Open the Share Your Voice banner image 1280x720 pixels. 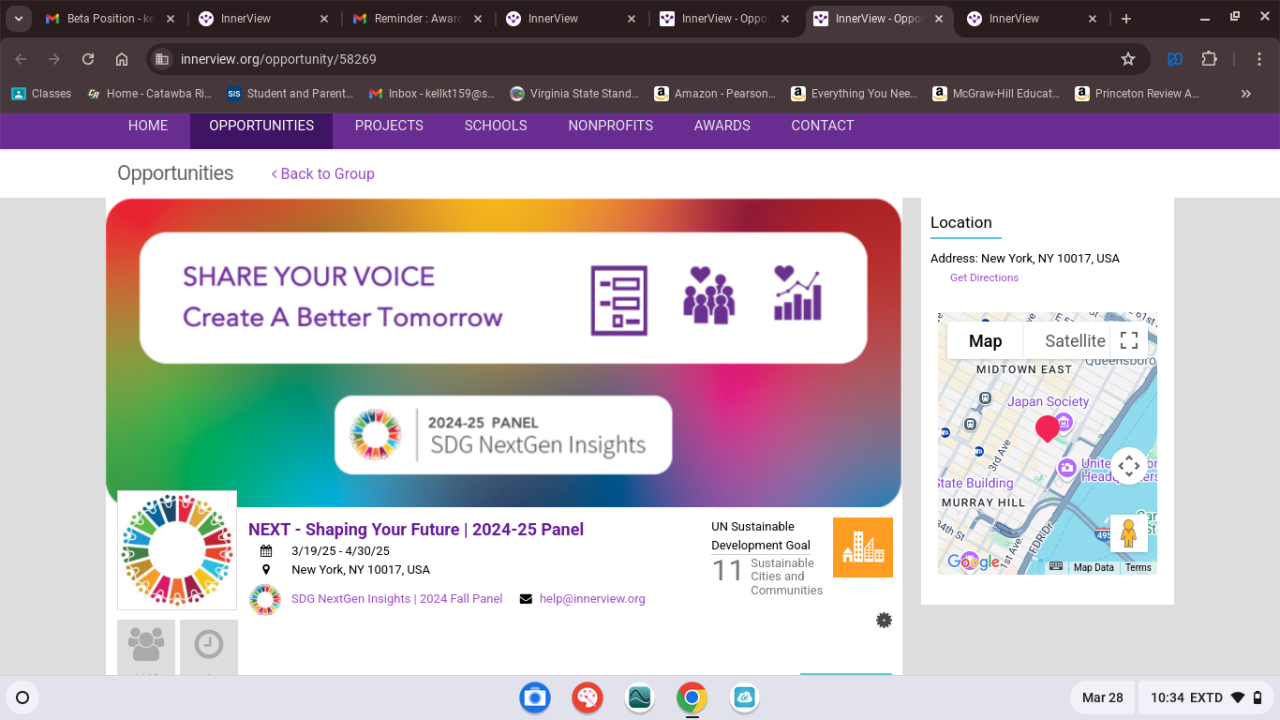[504, 353]
